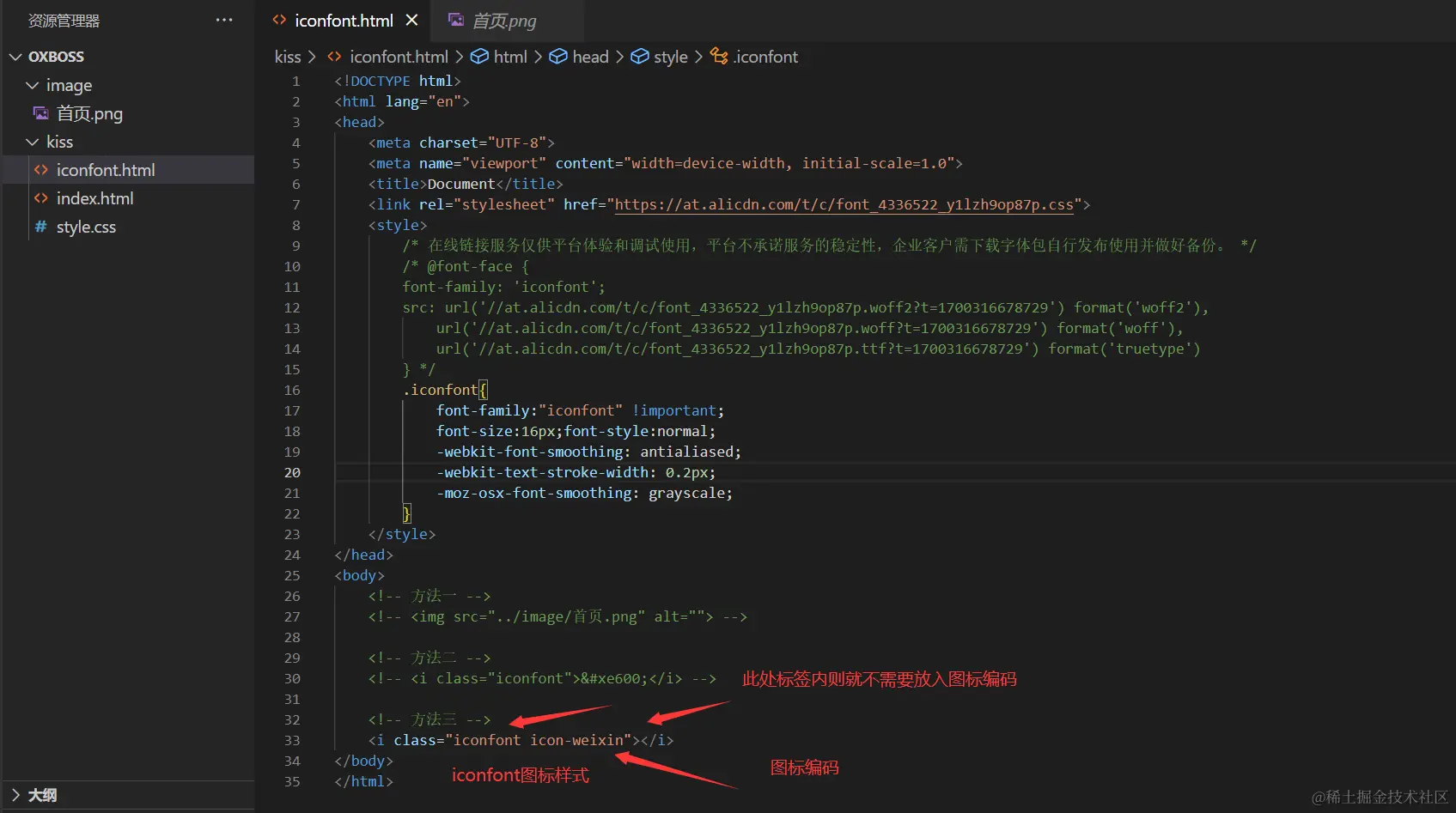Click the meta charset="UTF-8" line
1456x813 pixels.
(x=461, y=143)
